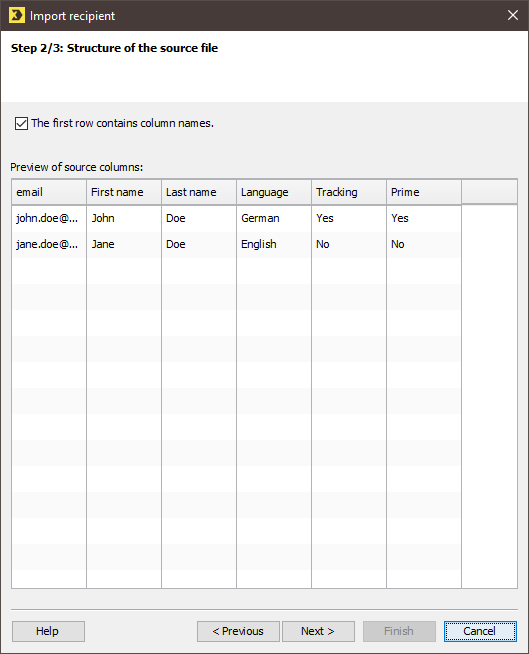Click the yellow application icon in title bar
This screenshot has width=529, height=654.
[17, 15]
